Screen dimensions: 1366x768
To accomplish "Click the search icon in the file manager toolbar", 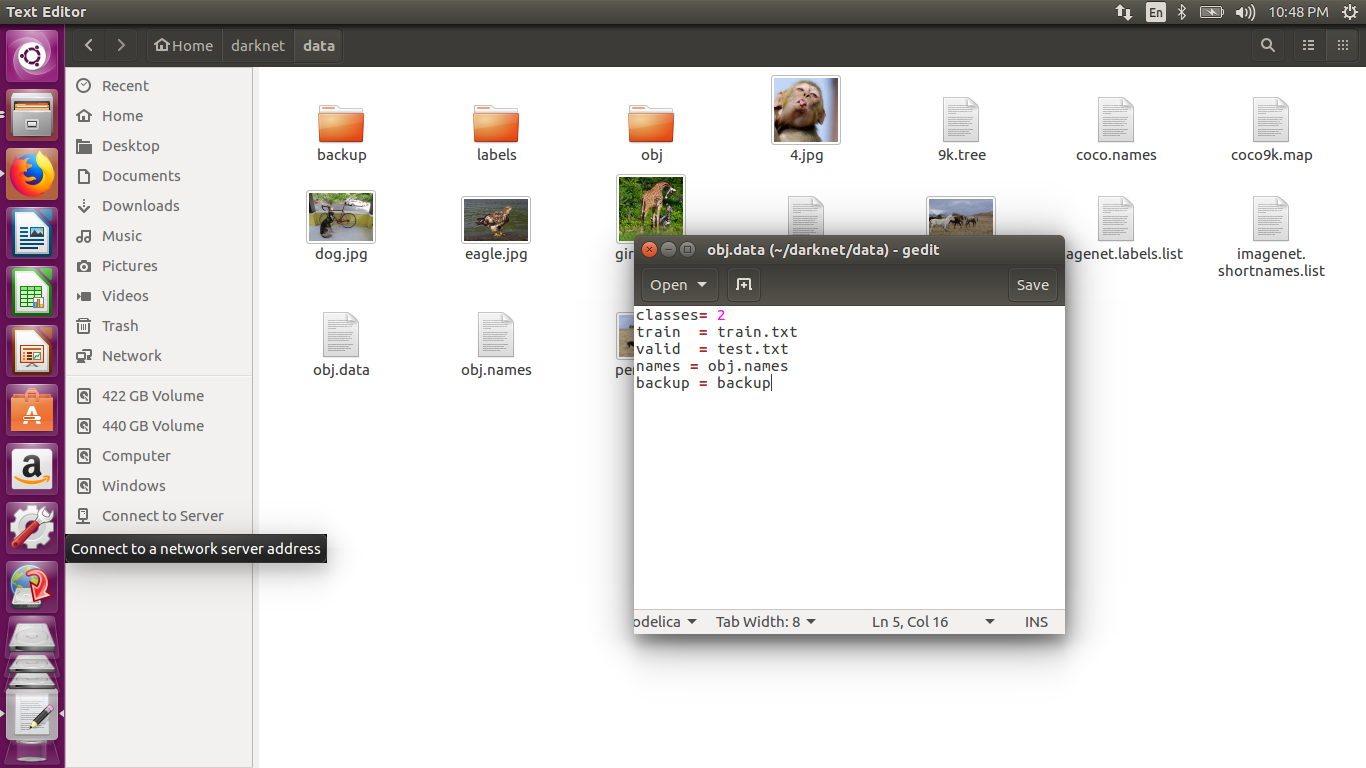I will point(1267,45).
